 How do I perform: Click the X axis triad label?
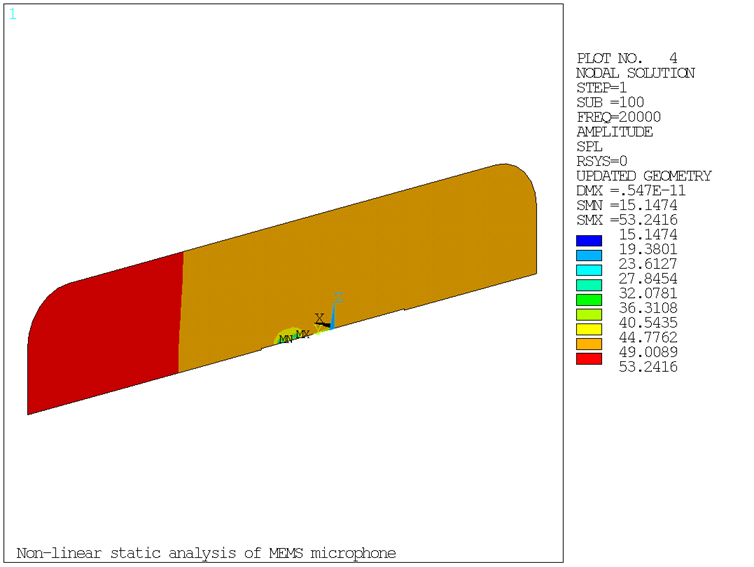[x=319, y=318]
